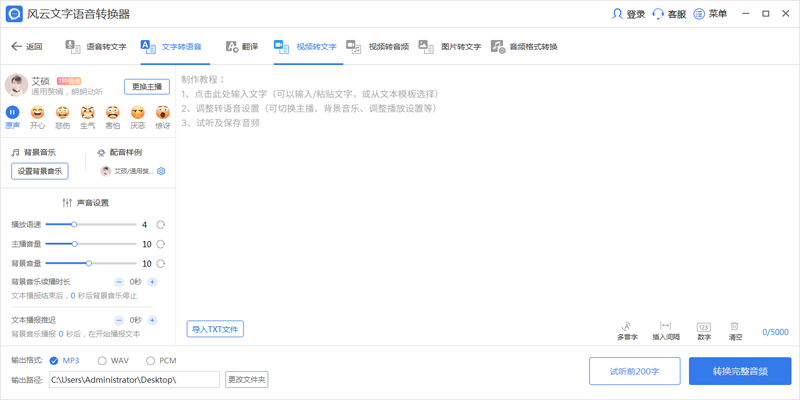
Task: Click the 更换主播 button
Action: [x=147, y=87]
